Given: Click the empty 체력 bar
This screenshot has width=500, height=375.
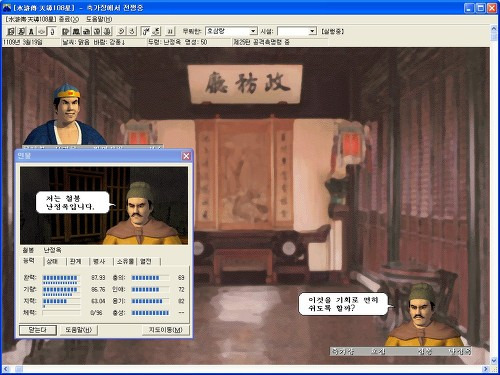Looking at the screenshot, I should tap(61, 313).
